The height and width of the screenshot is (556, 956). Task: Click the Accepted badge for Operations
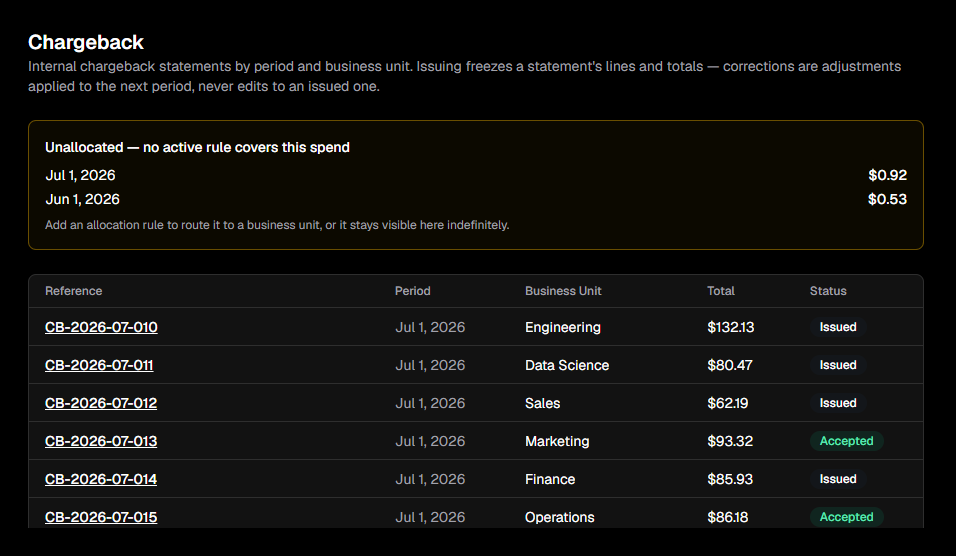847,517
